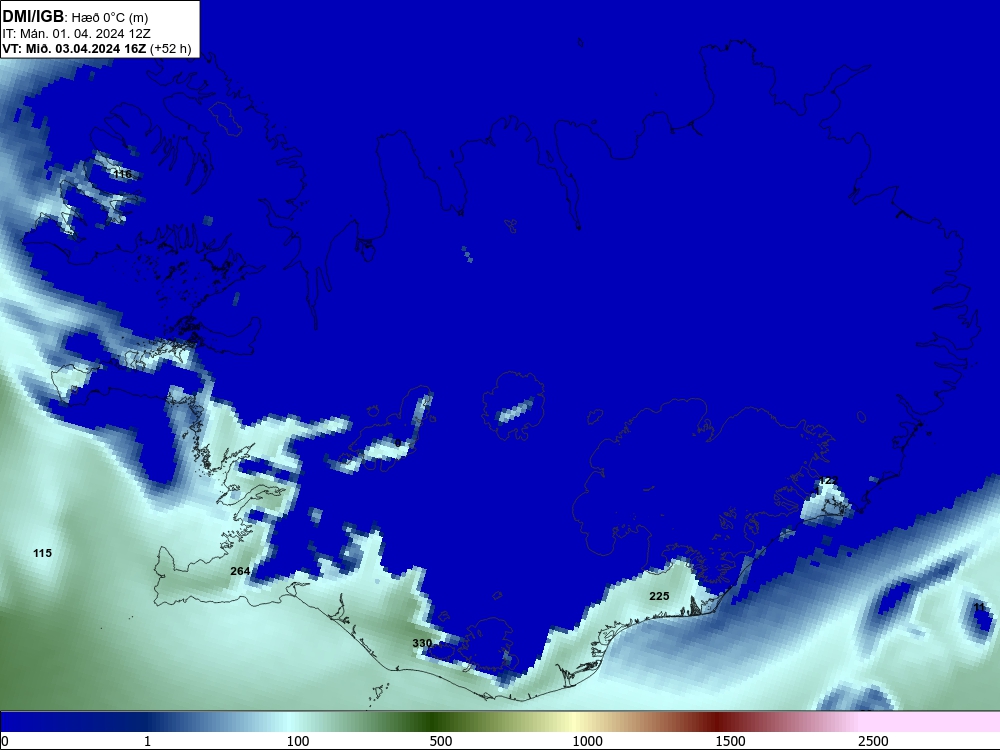This screenshot has width=1000, height=750.
Task: Click the 264 value on the map
Action: click(240, 571)
